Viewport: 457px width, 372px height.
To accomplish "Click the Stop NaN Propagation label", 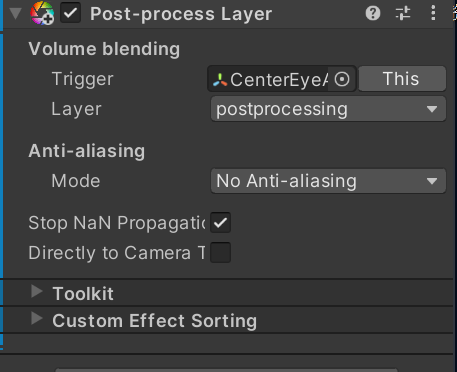I will point(117,223).
